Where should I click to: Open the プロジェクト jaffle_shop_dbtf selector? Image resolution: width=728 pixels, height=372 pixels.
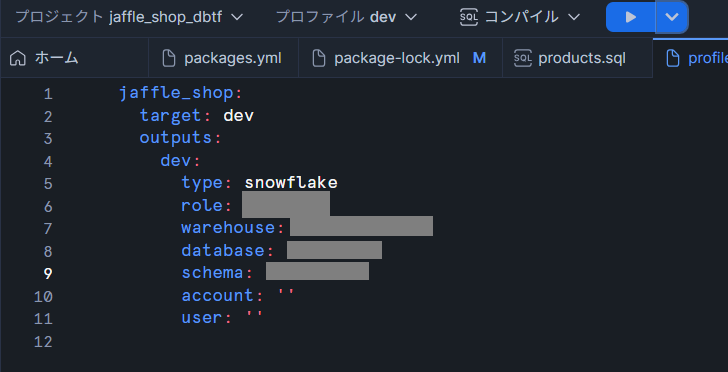click(x=129, y=17)
